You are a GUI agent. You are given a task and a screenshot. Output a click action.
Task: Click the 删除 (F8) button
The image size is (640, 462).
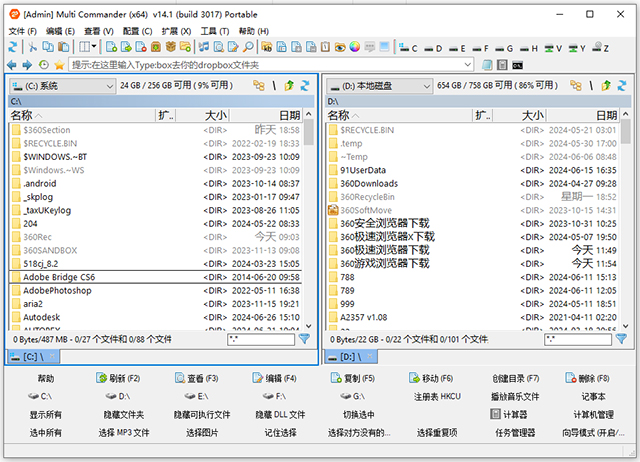tap(587, 378)
